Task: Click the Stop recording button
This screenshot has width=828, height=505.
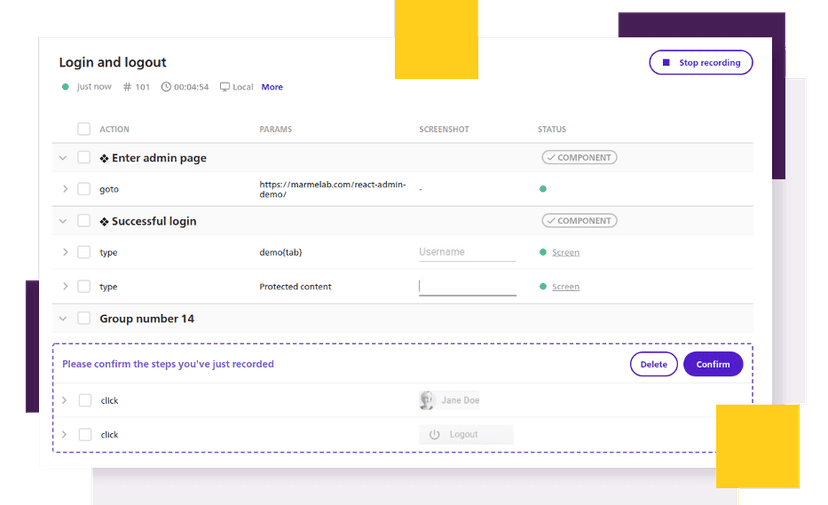Action: (701, 62)
